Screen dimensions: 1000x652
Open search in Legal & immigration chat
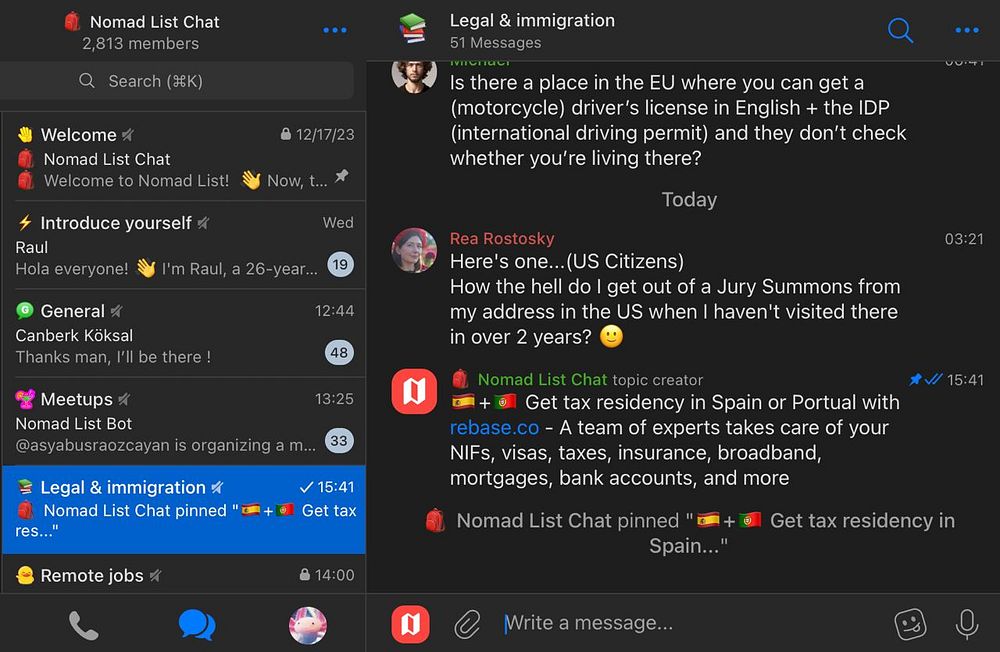click(x=900, y=30)
